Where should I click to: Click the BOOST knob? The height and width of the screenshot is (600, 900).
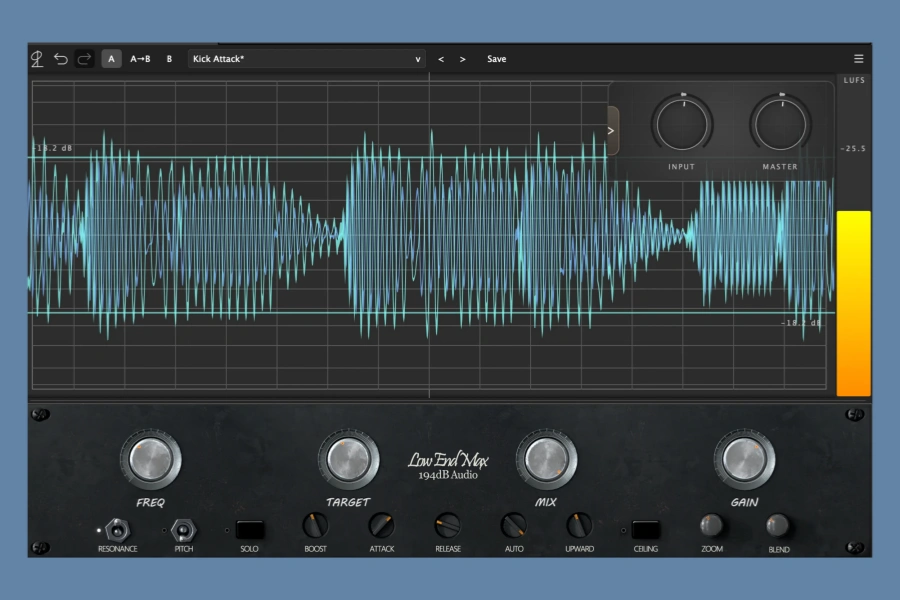pos(315,525)
